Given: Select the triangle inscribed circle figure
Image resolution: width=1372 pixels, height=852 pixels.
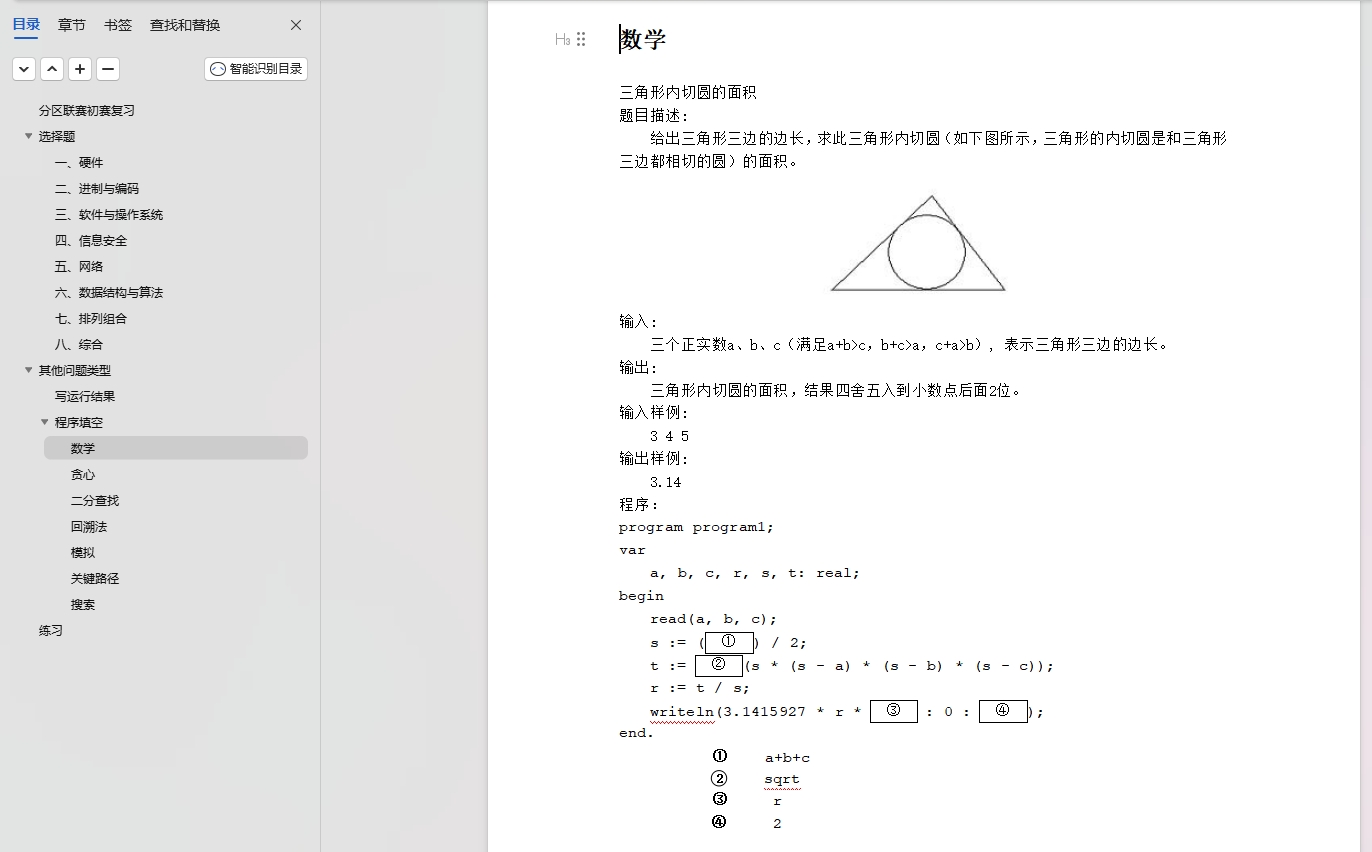Looking at the screenshot, I should click(918, 243).
